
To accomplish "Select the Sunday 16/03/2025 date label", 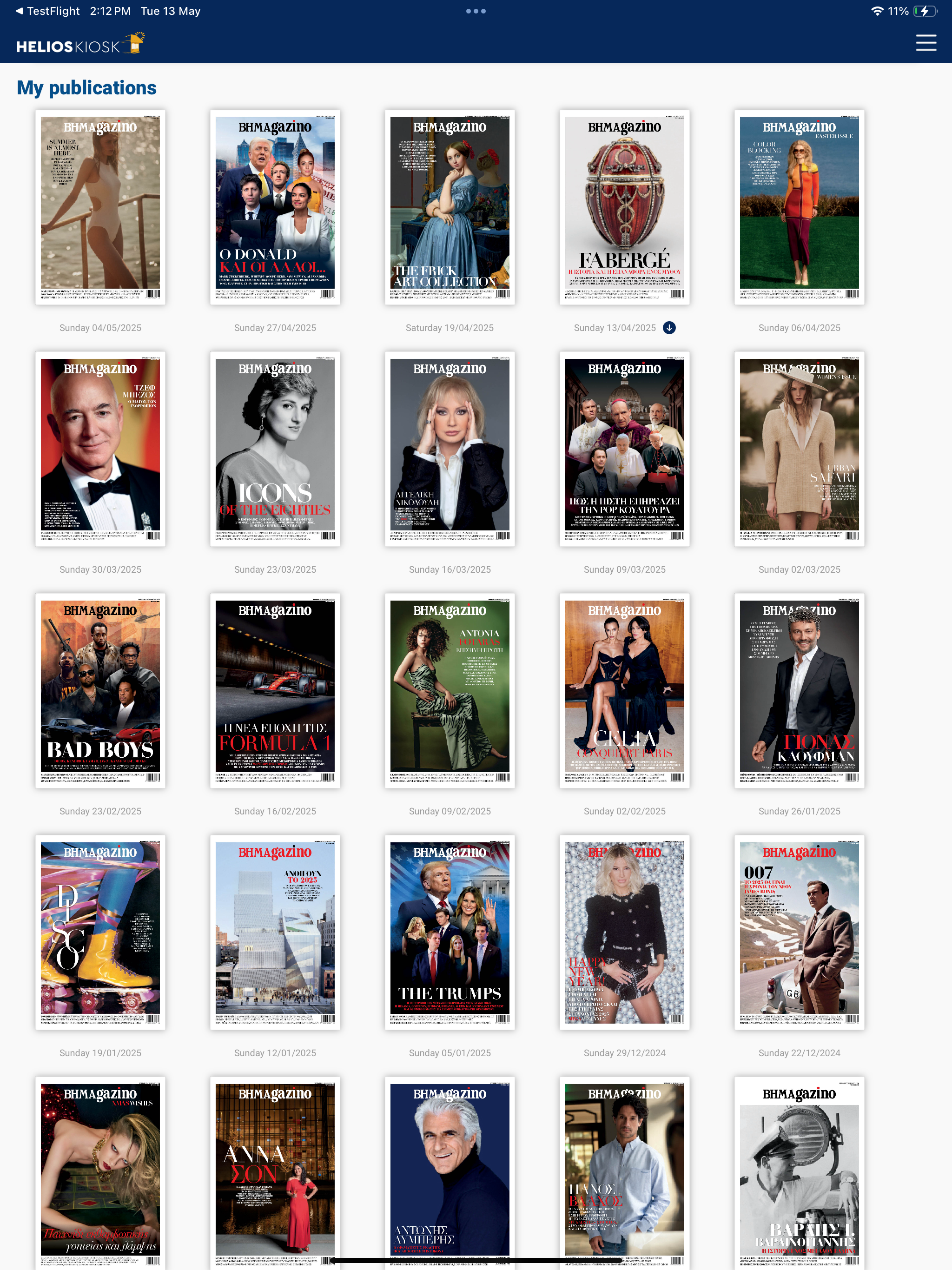I will pyautogui.click(x=450, y=569).
